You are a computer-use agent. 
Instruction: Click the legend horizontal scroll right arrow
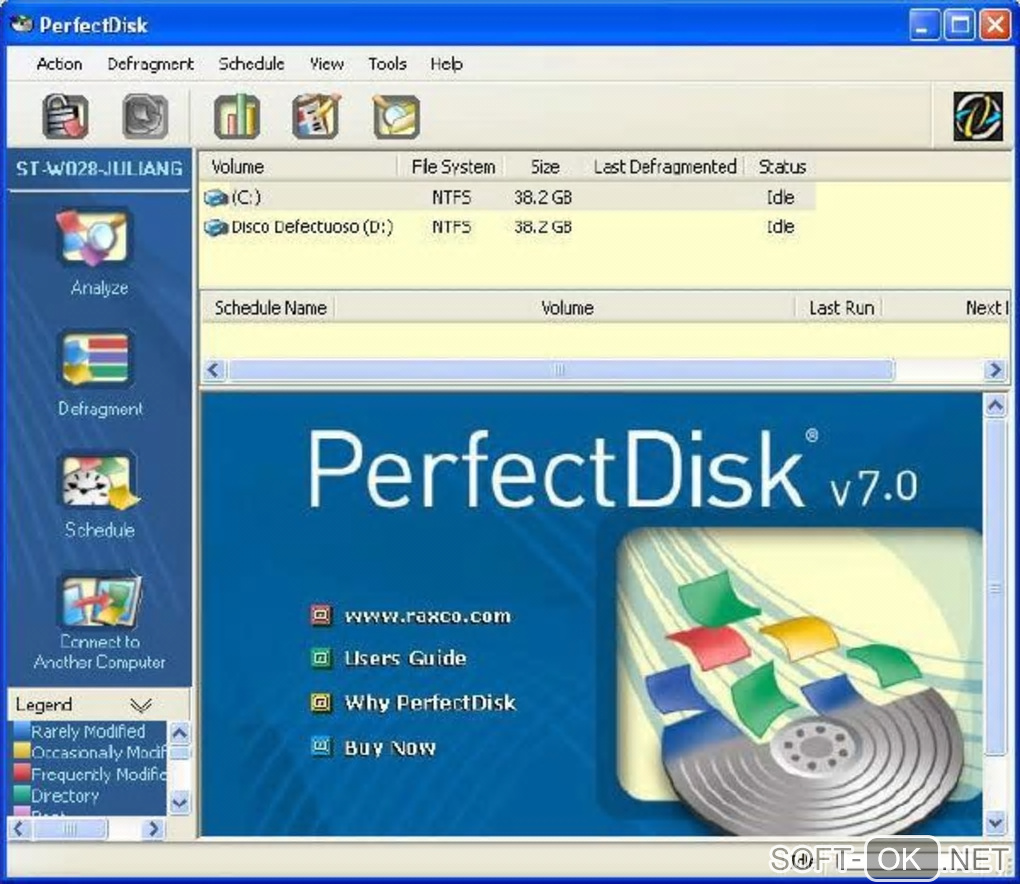(154, 829)
